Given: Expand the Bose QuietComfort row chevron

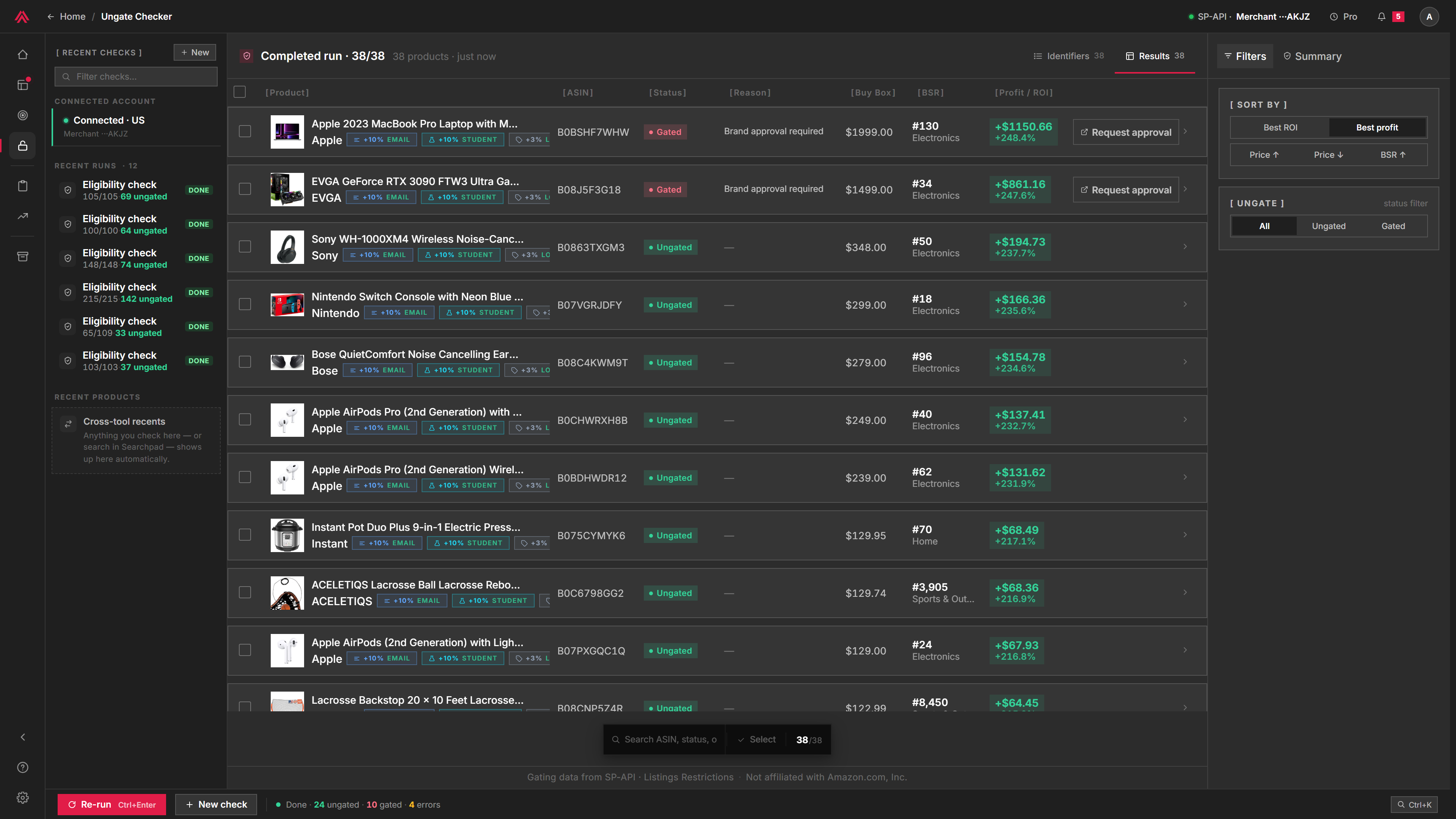Looking at the screenshot, I should [x=1185, y=362].
